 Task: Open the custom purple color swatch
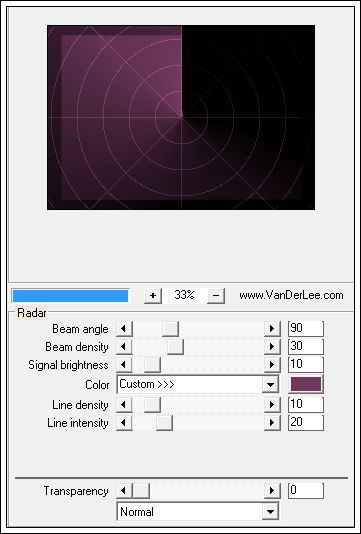tap(306, 384)
